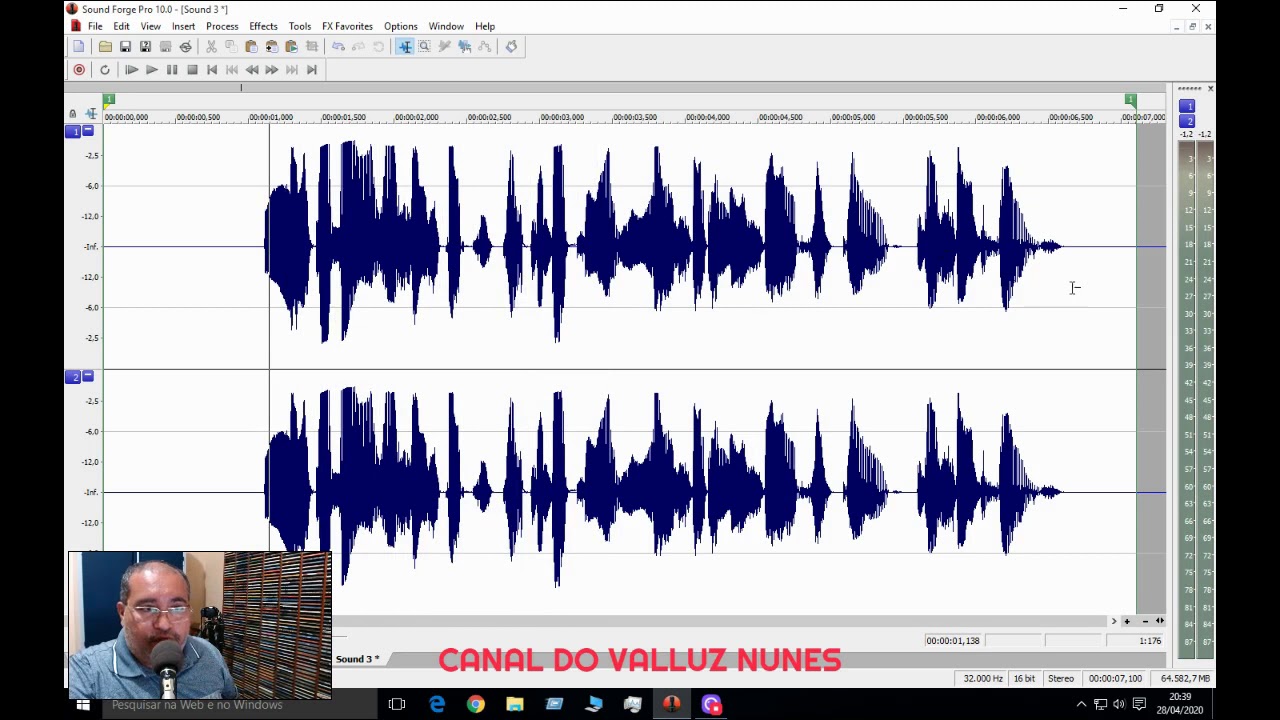Click the Play Clipboard icon

291,47
